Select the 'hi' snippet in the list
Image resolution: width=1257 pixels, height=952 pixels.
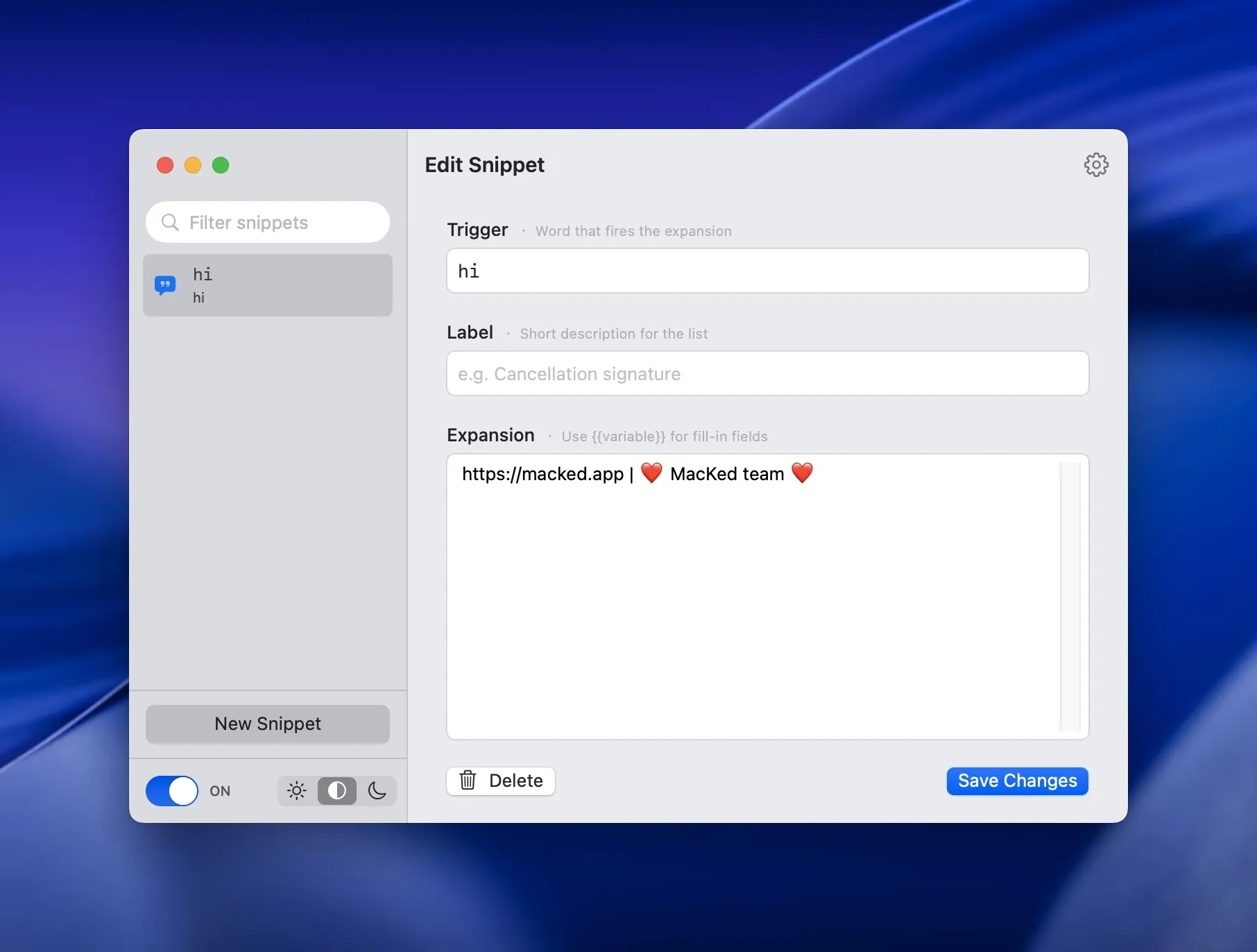[x=268, y=285]
